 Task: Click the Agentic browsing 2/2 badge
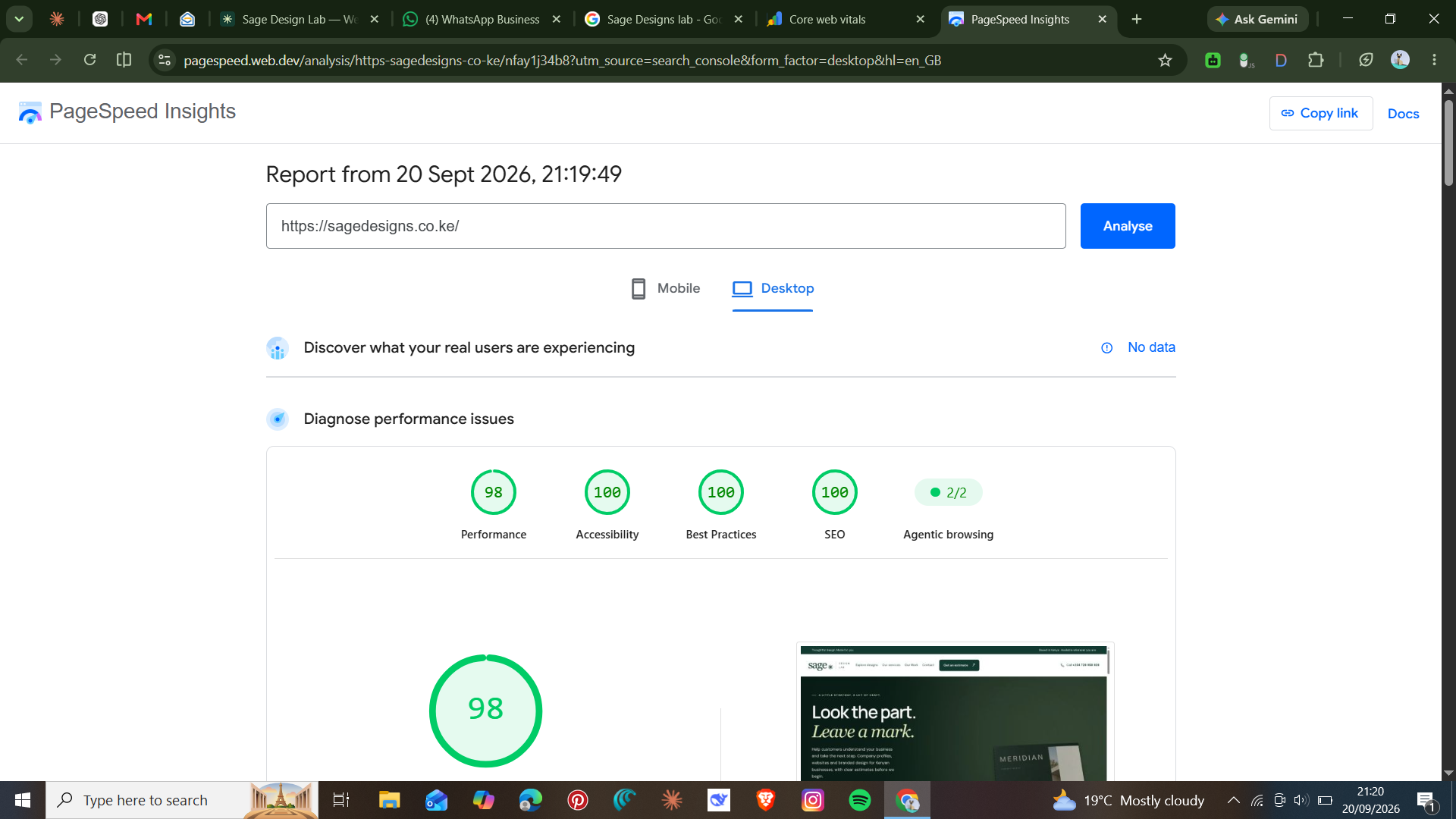(x=948, y=492)
